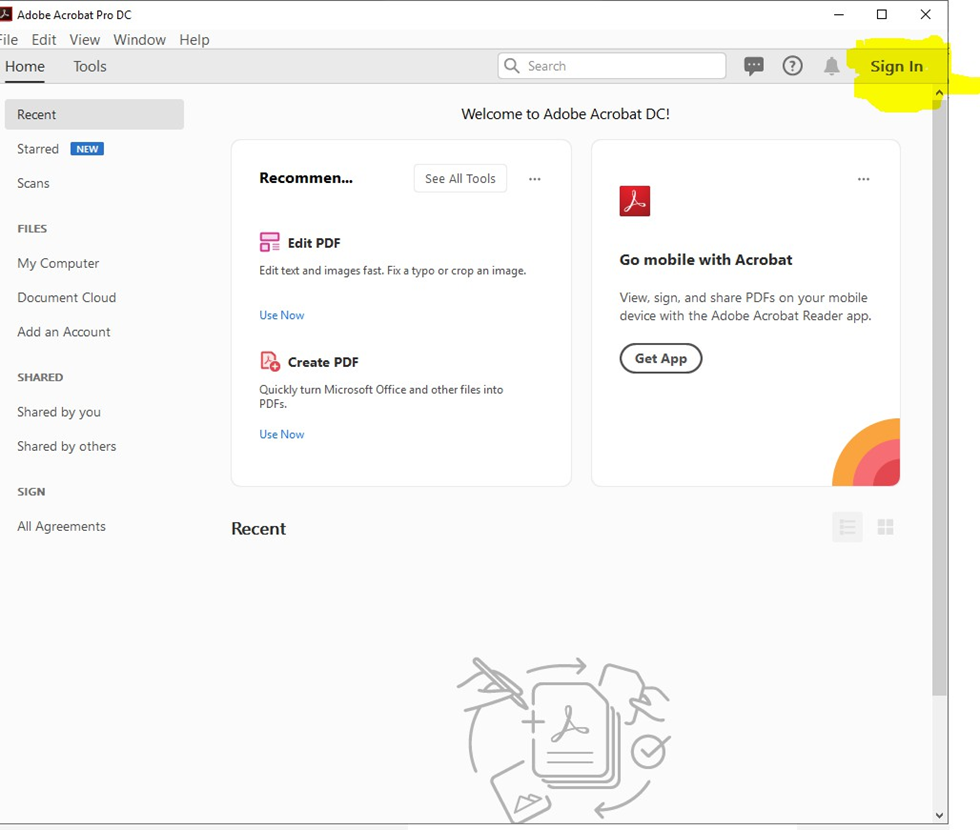Click the Adobe Acrobat title bar icon

click(6, 14)
